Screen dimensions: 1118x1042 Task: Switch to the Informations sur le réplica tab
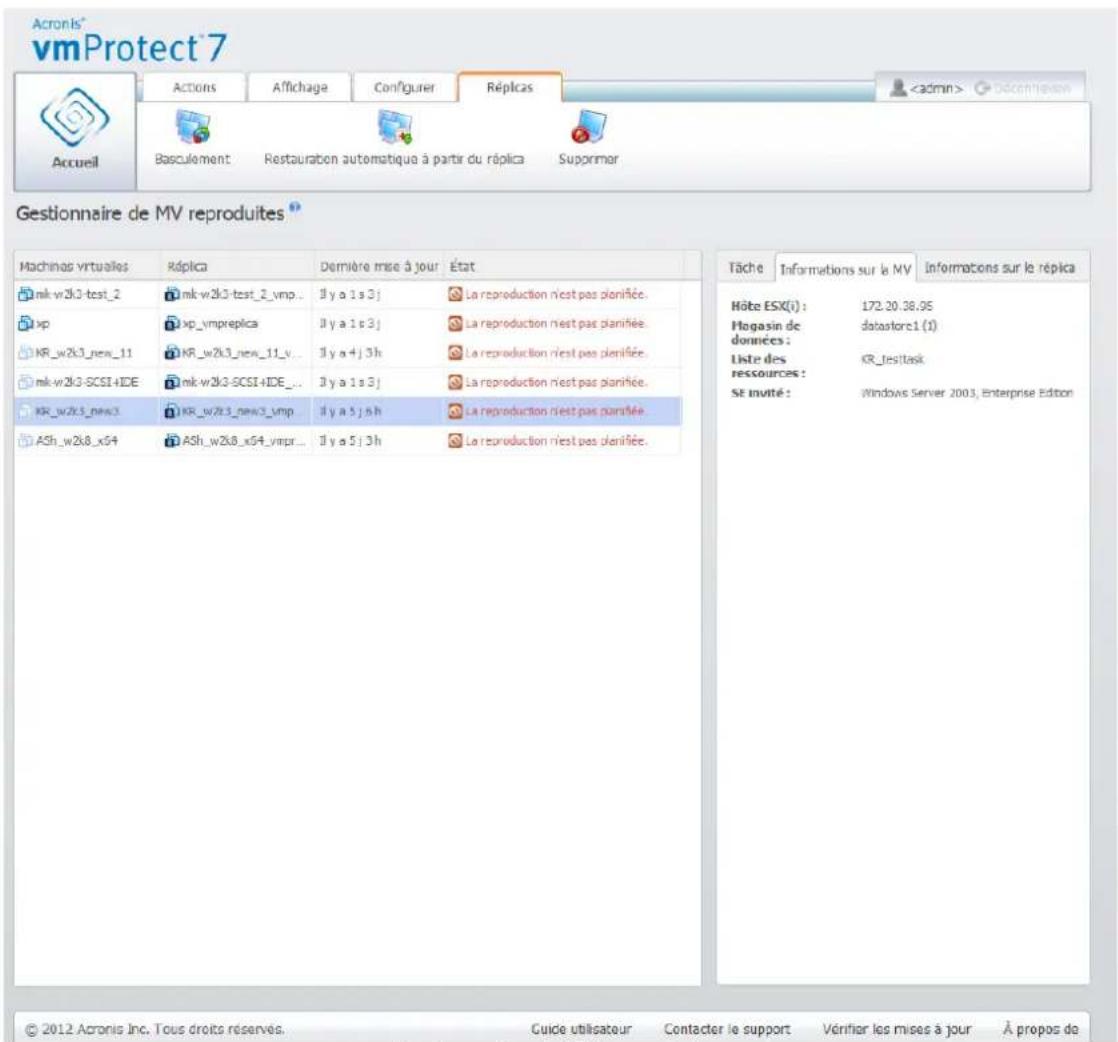click(1000, 267)
